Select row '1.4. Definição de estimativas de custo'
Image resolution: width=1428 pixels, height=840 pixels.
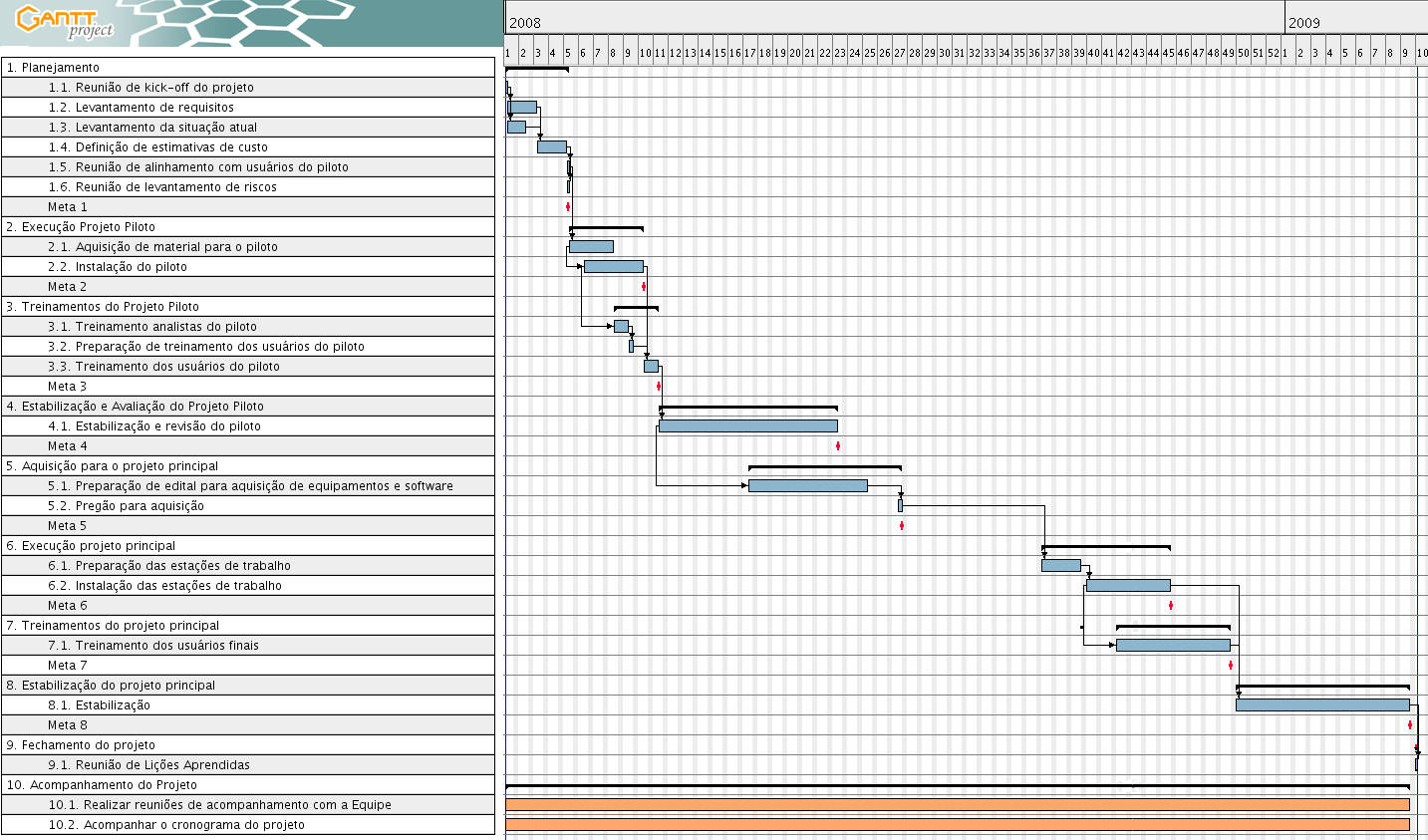[248, 147]
